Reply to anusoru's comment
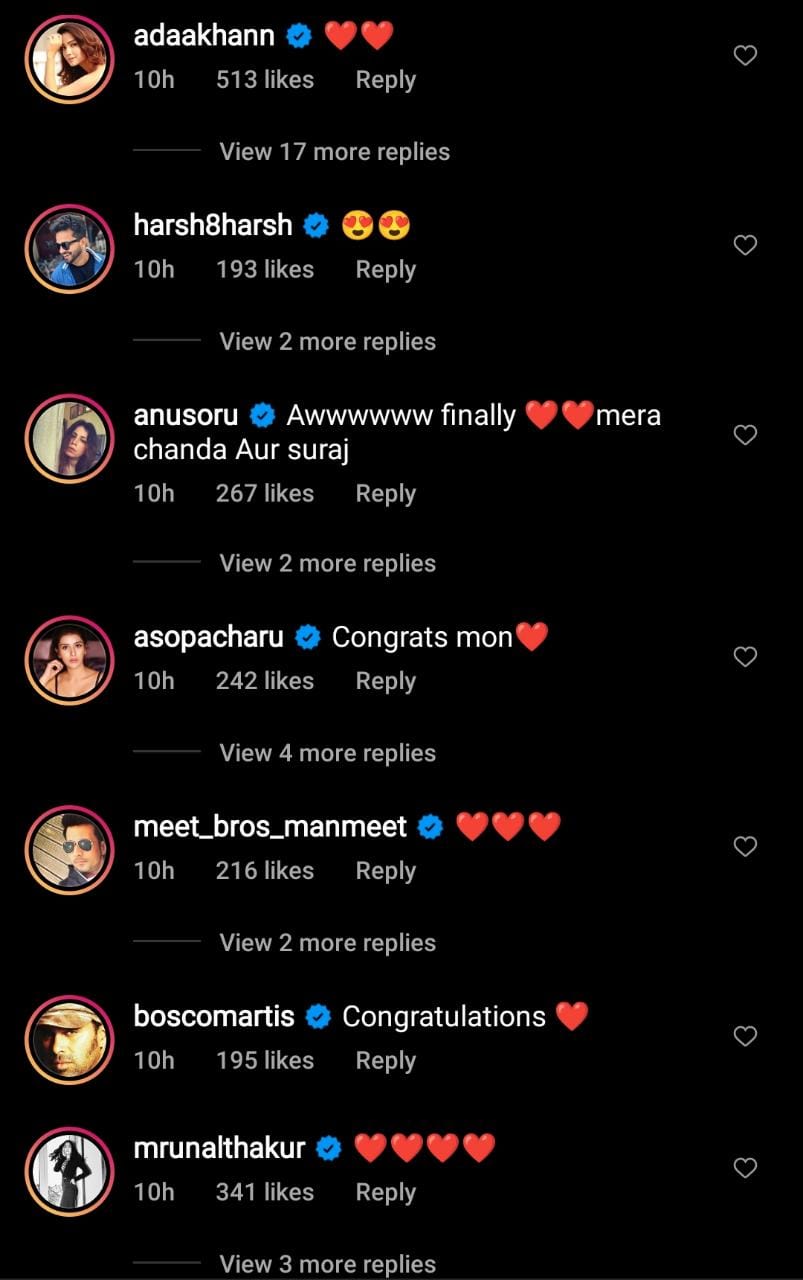803x1280 pixels. click(385, 493)
